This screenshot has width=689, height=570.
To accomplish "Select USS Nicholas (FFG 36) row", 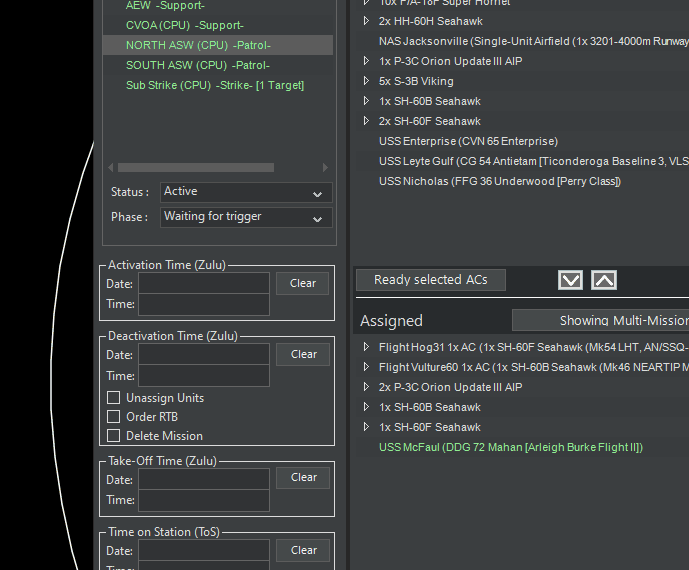I will pos(500,181).
